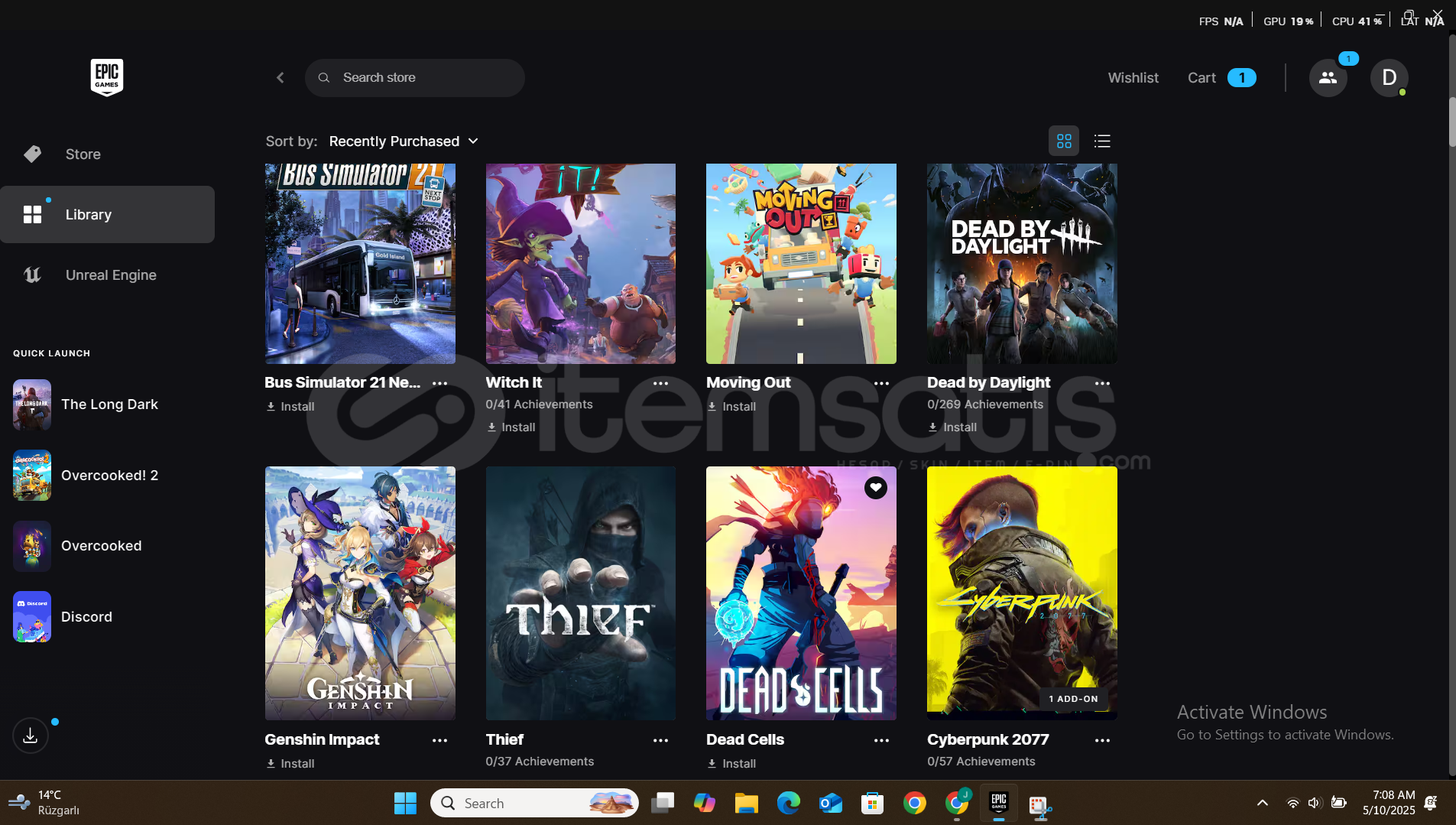Open options menu for Dead Cells
The width and height of the screenshot is (1456, 825).
pyautogui.click(x=882, y=741)
